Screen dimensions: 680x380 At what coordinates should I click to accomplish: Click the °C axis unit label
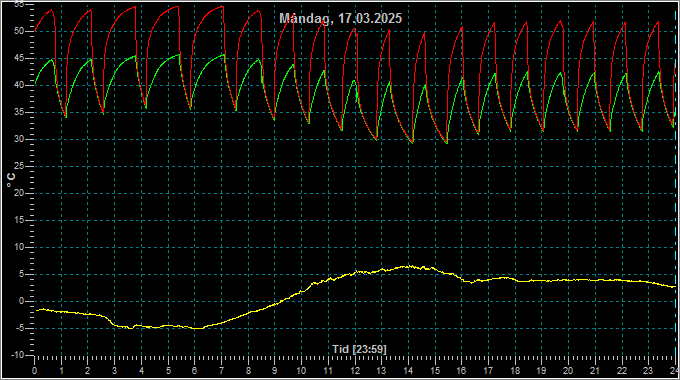[x=11, y=180]
